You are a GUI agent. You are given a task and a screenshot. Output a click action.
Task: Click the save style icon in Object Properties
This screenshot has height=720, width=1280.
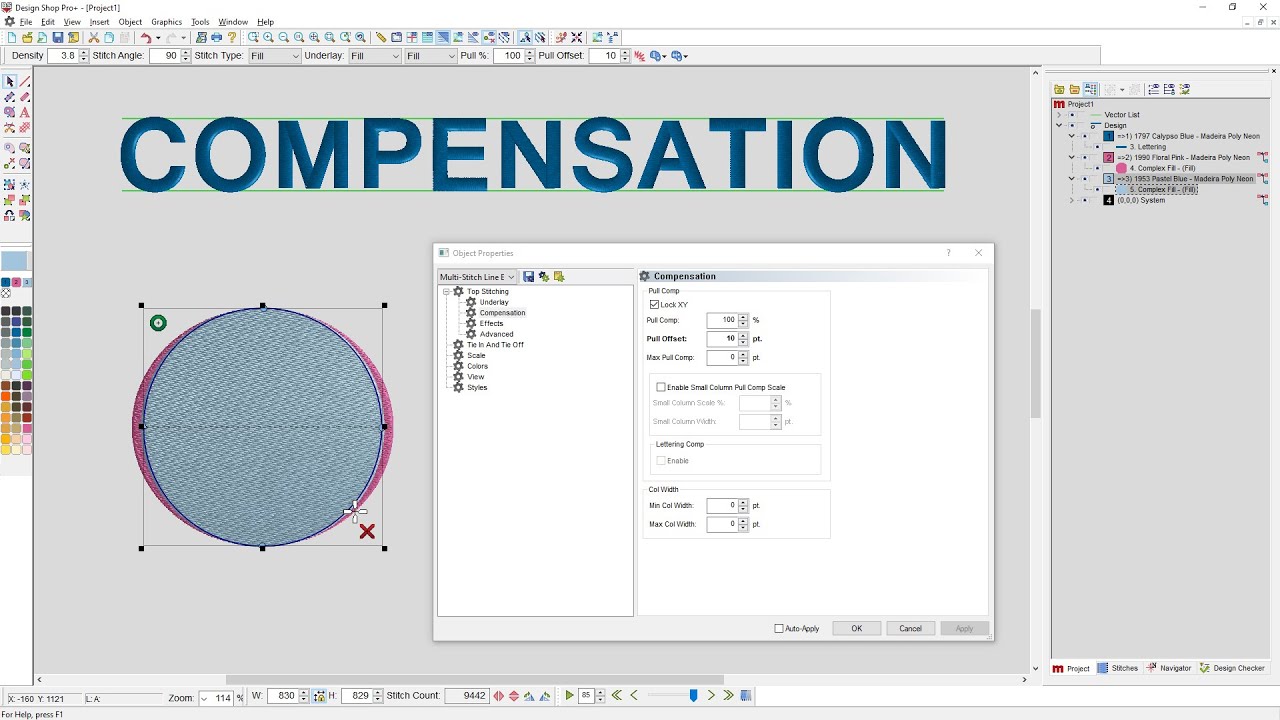pos(529,277)
